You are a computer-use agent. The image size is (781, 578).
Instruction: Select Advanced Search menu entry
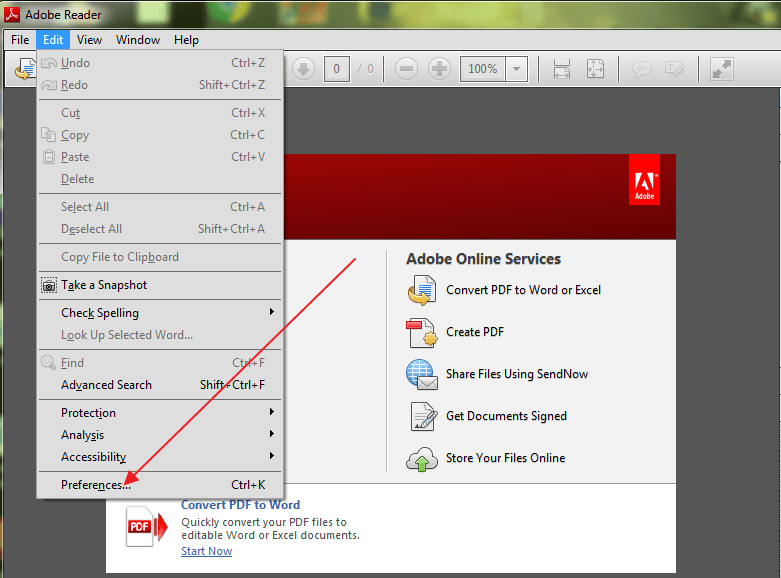160,385
